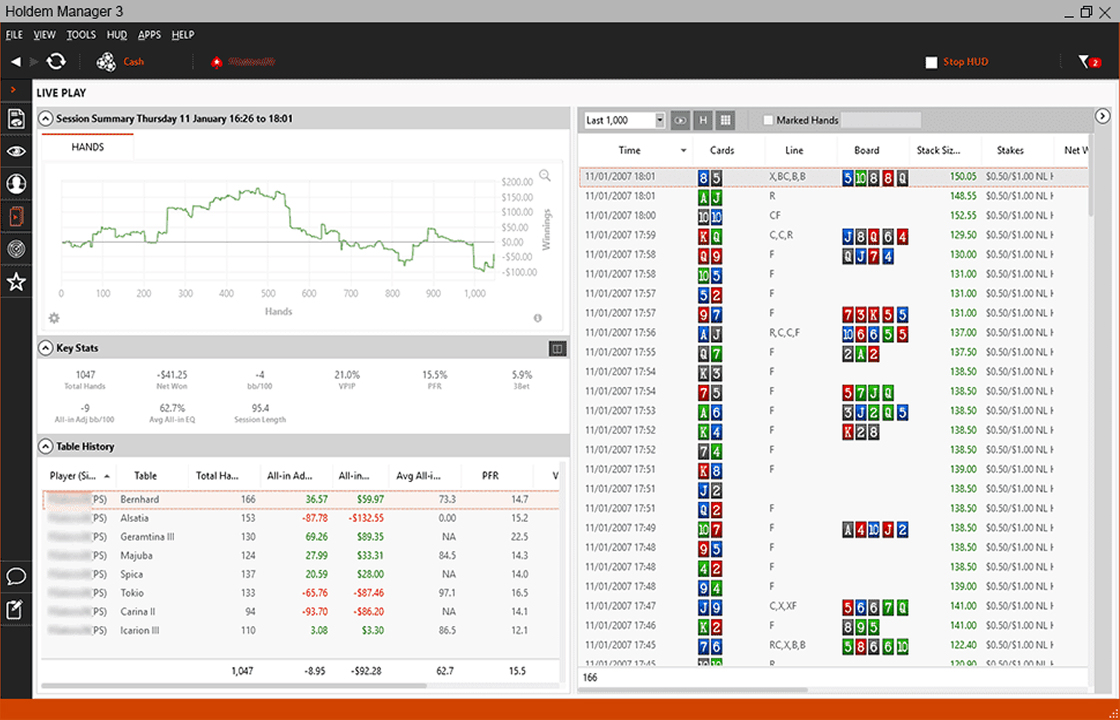Select the Bernhard table row

(300, 499)
